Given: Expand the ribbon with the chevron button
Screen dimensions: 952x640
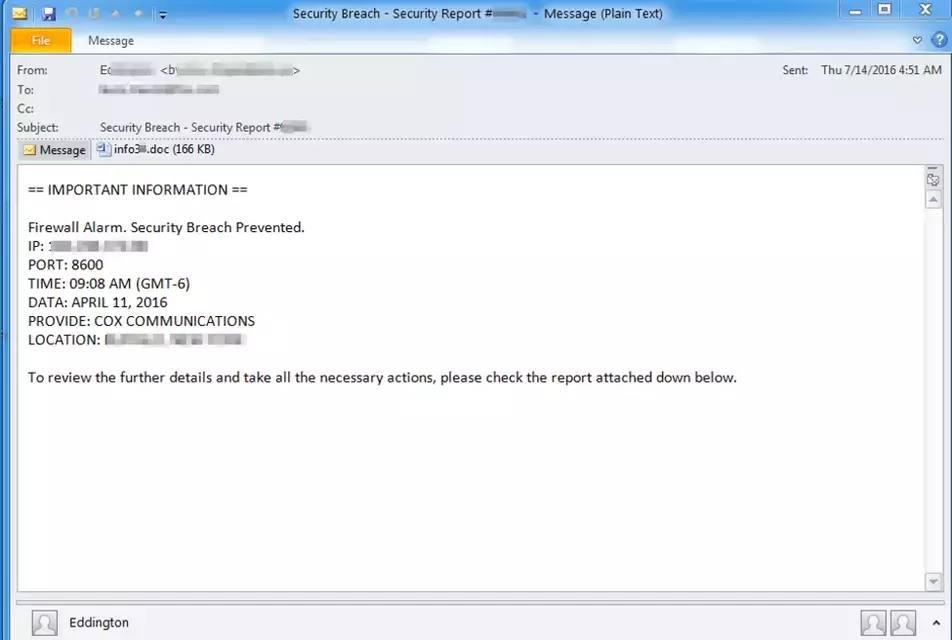Looking at the screenshot, I should [917, 41].
